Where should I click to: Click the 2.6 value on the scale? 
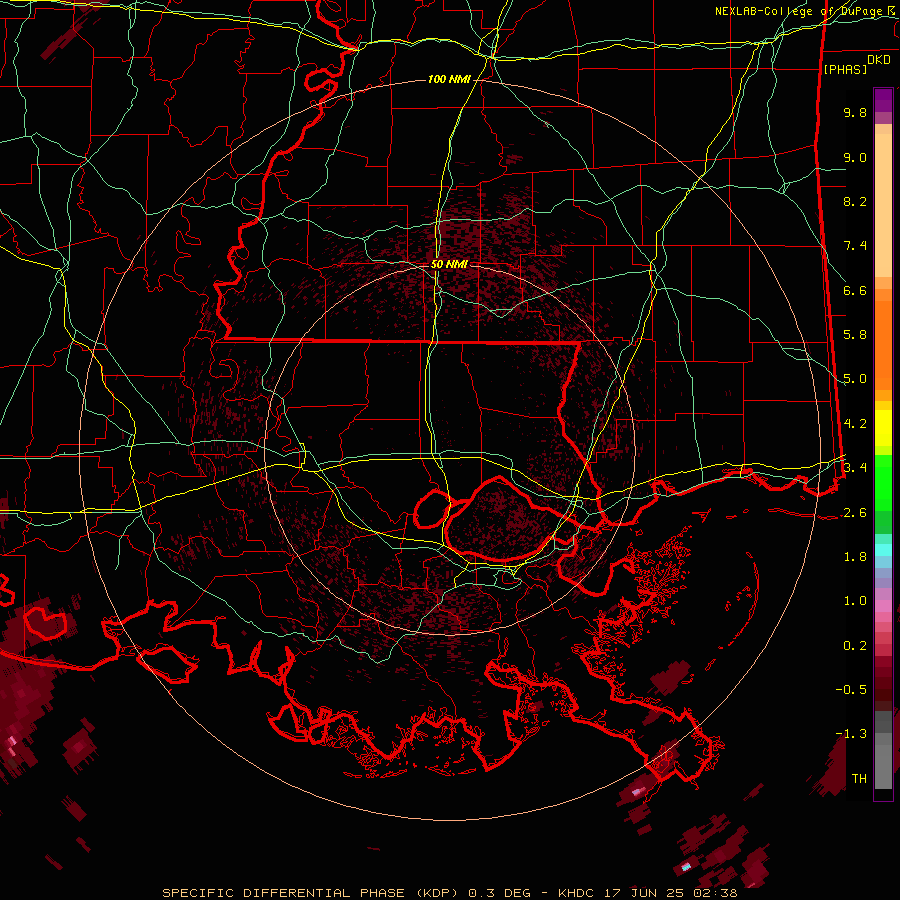coord(855,513)
